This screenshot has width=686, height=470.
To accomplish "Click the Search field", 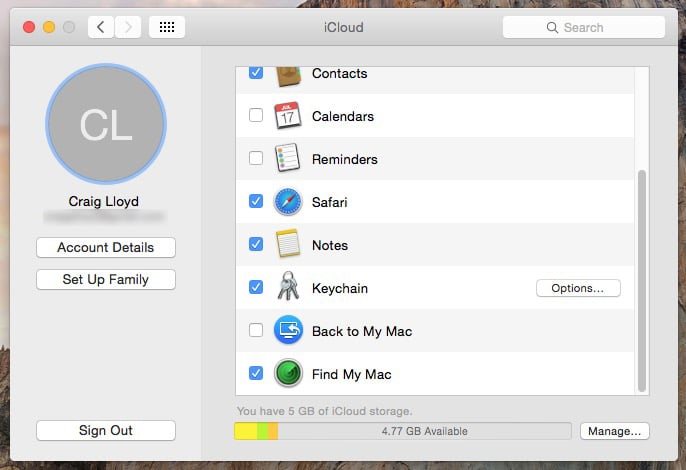I will 583,27.
